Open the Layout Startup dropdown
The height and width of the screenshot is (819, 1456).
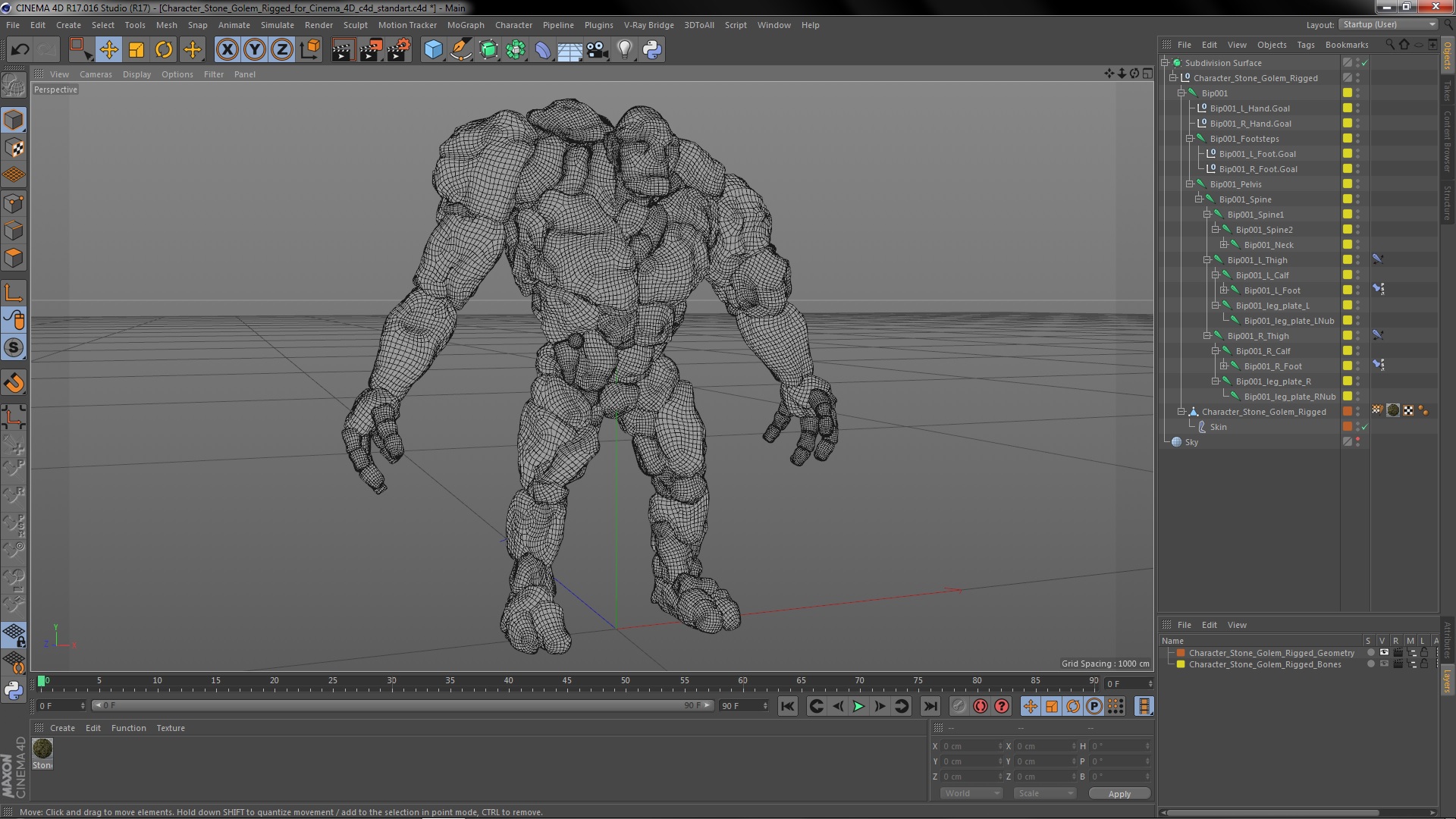point(1387,25)
